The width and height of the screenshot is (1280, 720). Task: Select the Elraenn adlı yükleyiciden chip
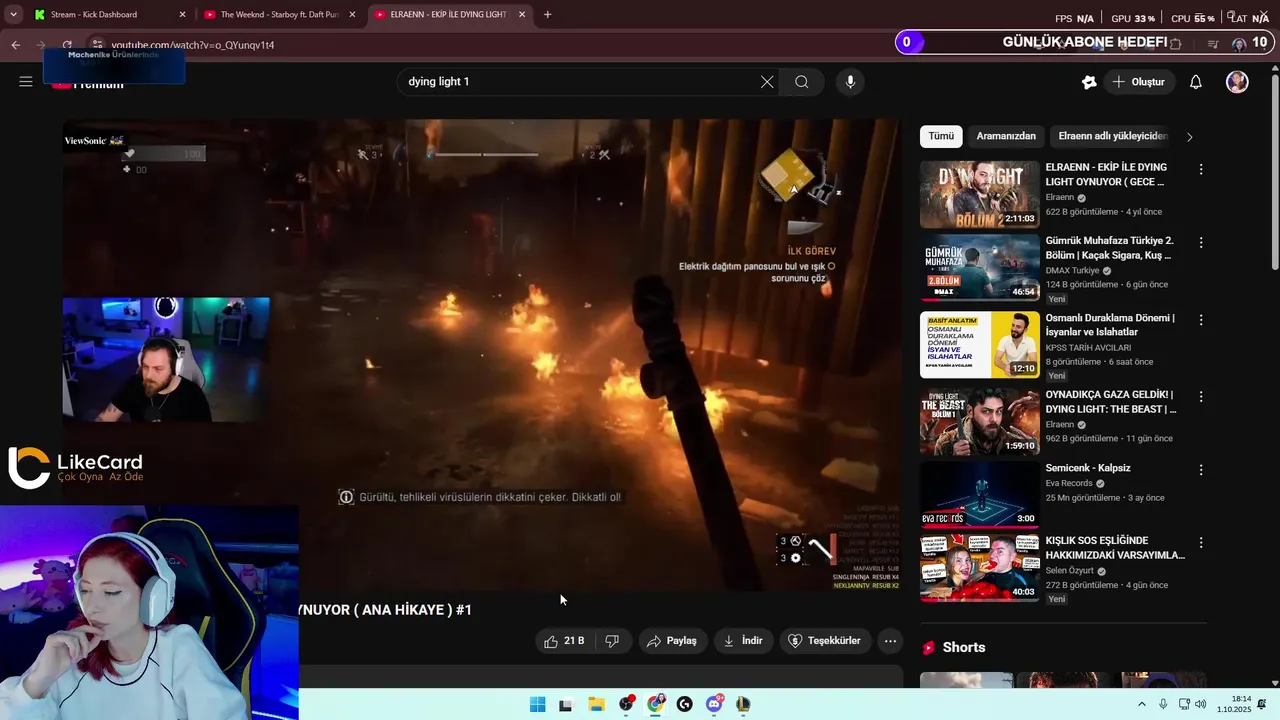coord(1112,136)
